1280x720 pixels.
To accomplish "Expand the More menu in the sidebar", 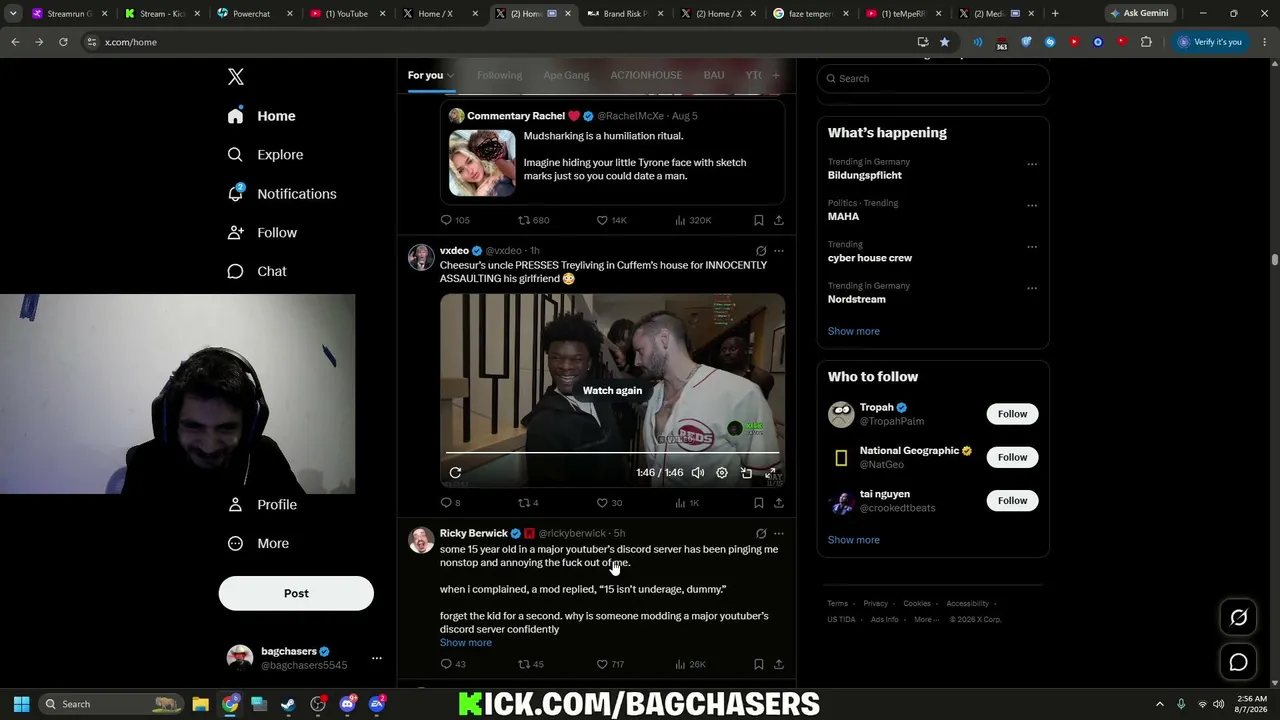I will point(258,544).
